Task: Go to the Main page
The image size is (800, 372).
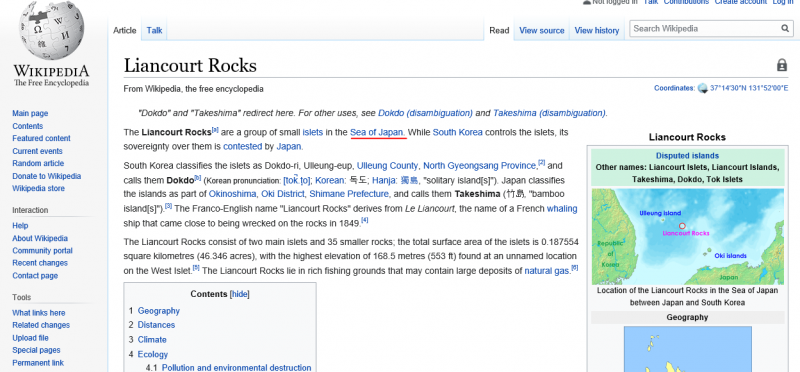Action: tap(30, 113)
